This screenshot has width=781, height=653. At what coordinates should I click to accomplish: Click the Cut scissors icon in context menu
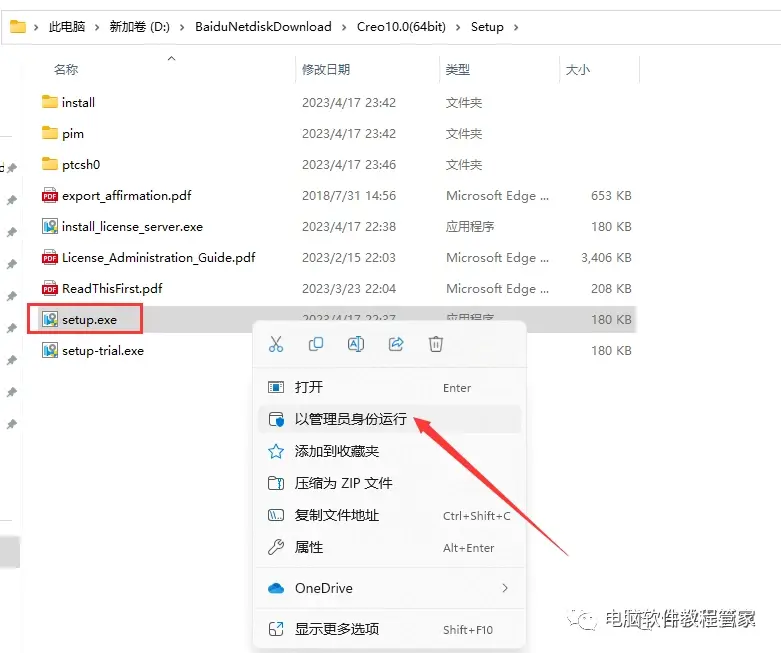(276, 344)
